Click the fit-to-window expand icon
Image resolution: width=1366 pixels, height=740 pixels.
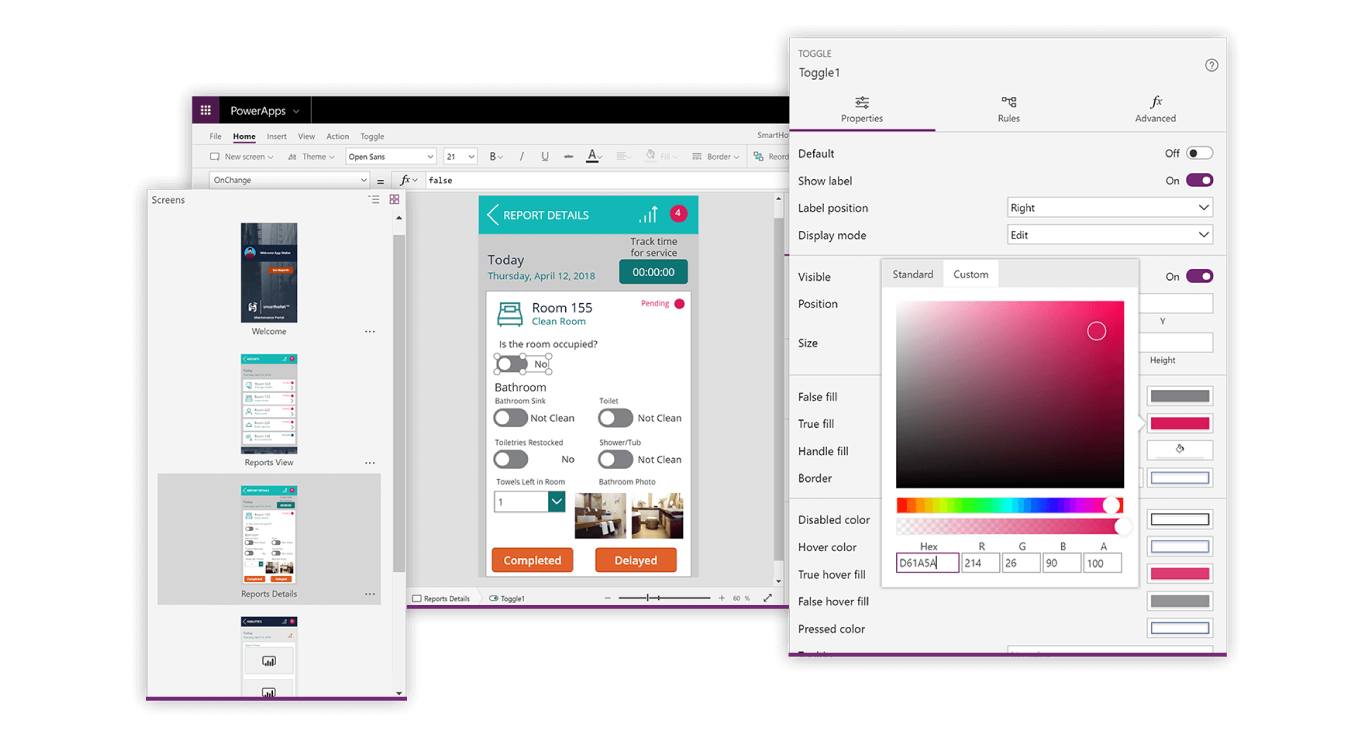coord(767,598)
